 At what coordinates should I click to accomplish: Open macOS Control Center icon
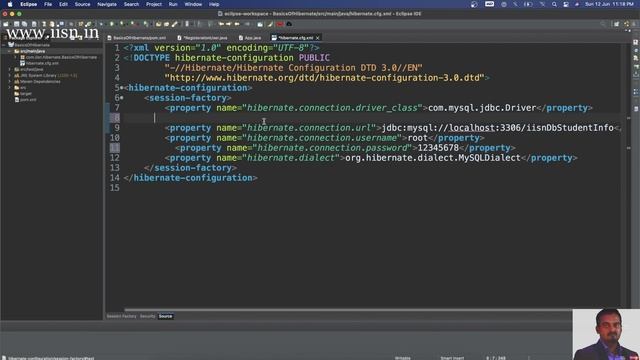click(566, 4)
